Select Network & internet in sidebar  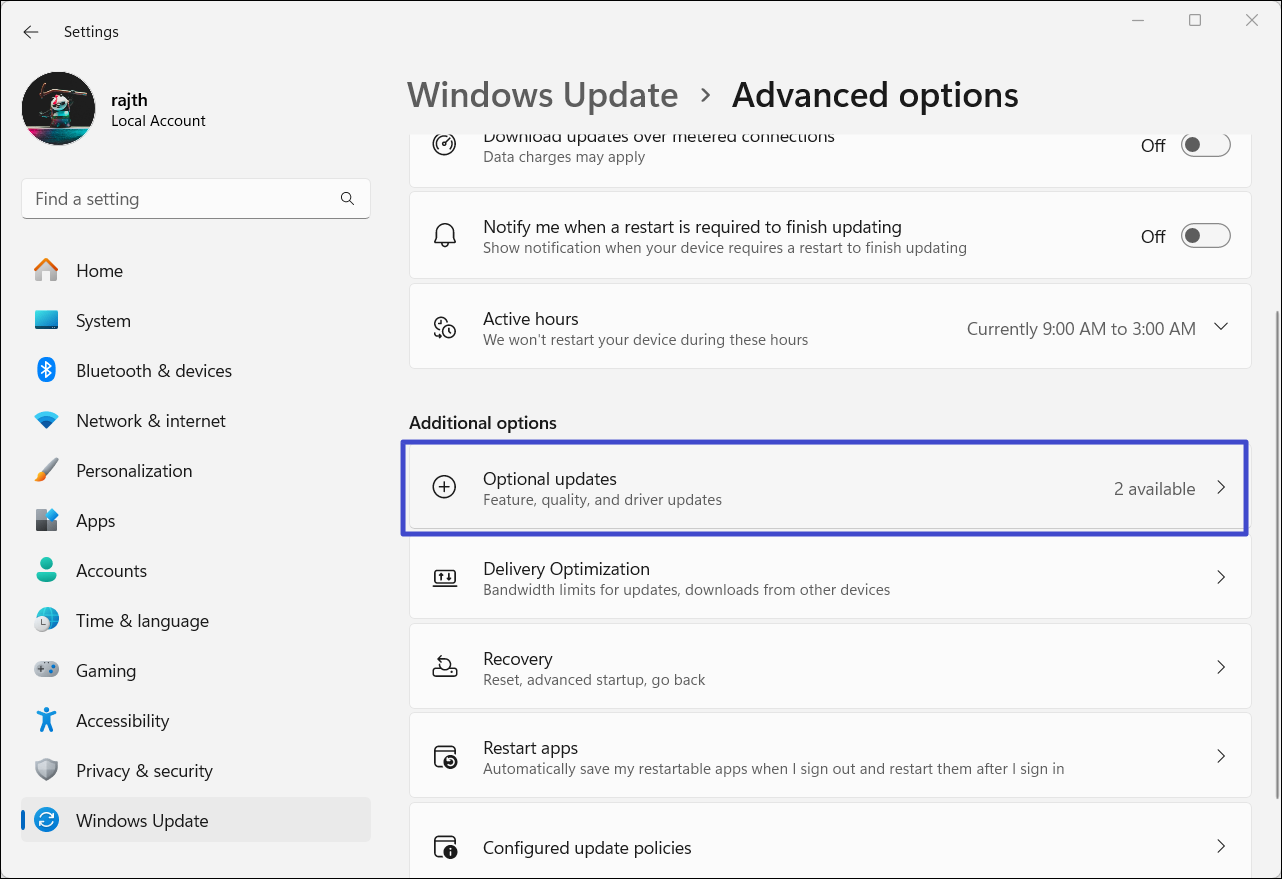[151, 421]
